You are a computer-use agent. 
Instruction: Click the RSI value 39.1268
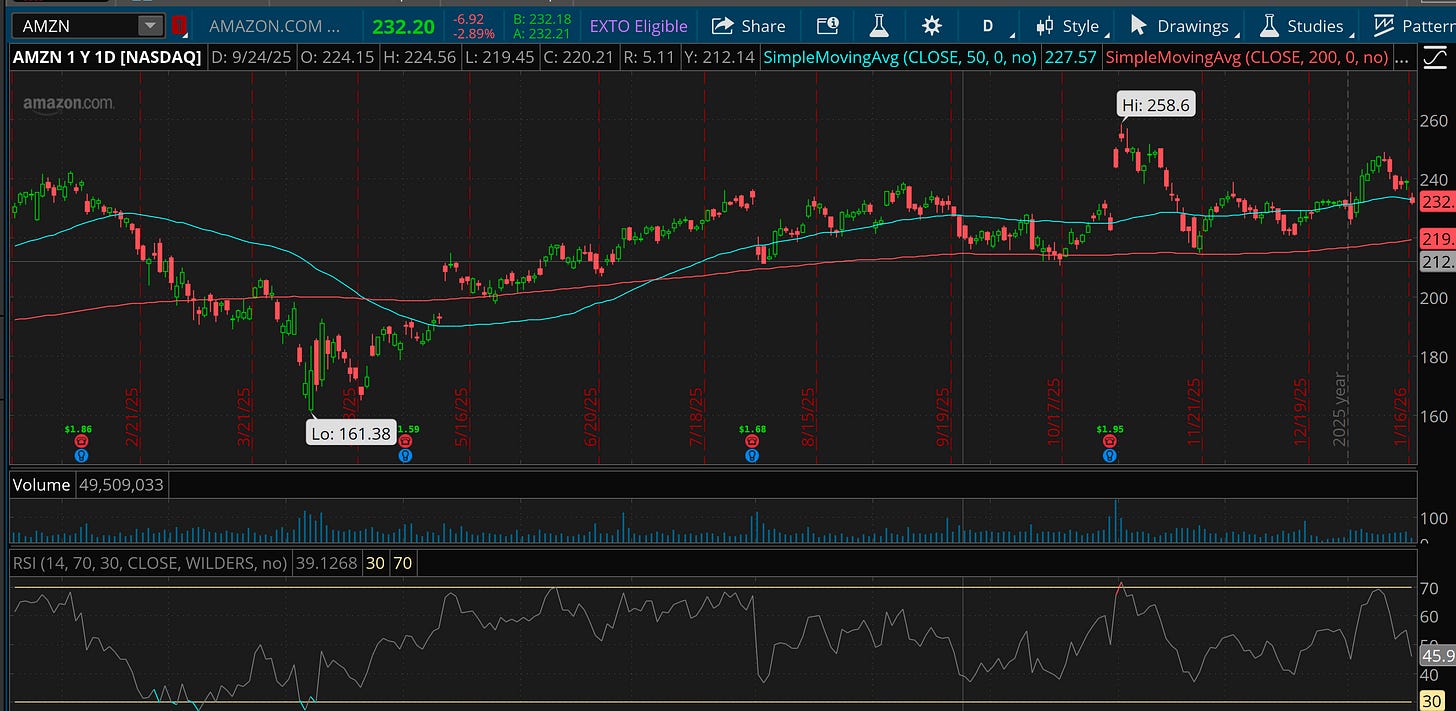[325, 563]
